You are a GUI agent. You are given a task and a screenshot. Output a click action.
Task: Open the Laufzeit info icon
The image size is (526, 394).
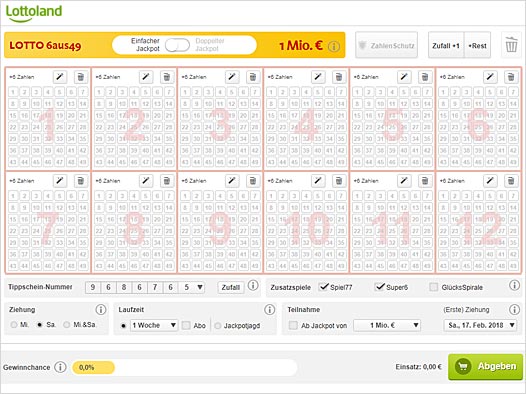coord(269,309)
